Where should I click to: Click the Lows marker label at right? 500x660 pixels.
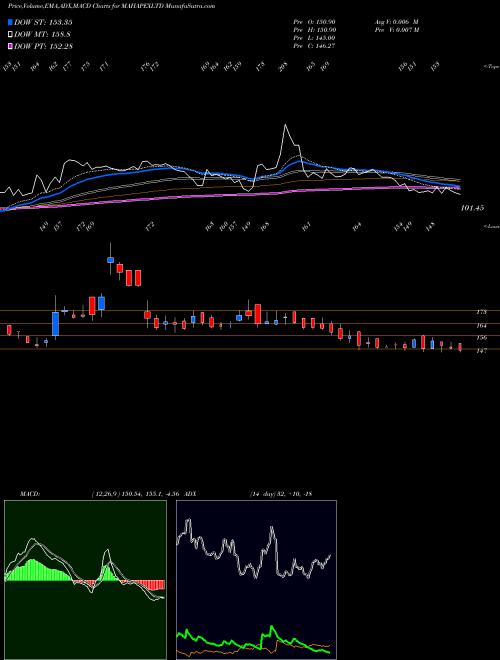(491, 226)
